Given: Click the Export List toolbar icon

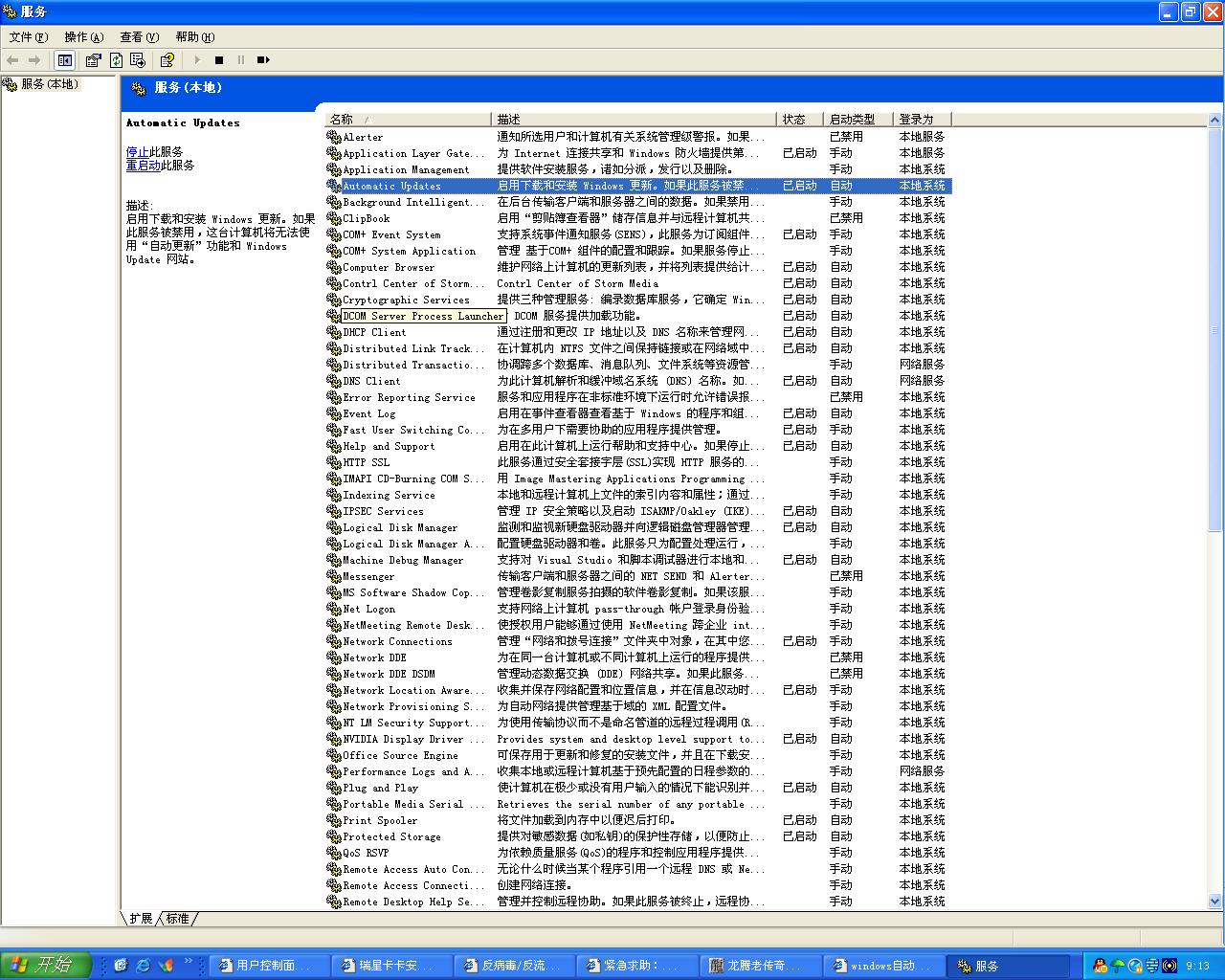Looking at the screenshot, I should click(138, 60).
